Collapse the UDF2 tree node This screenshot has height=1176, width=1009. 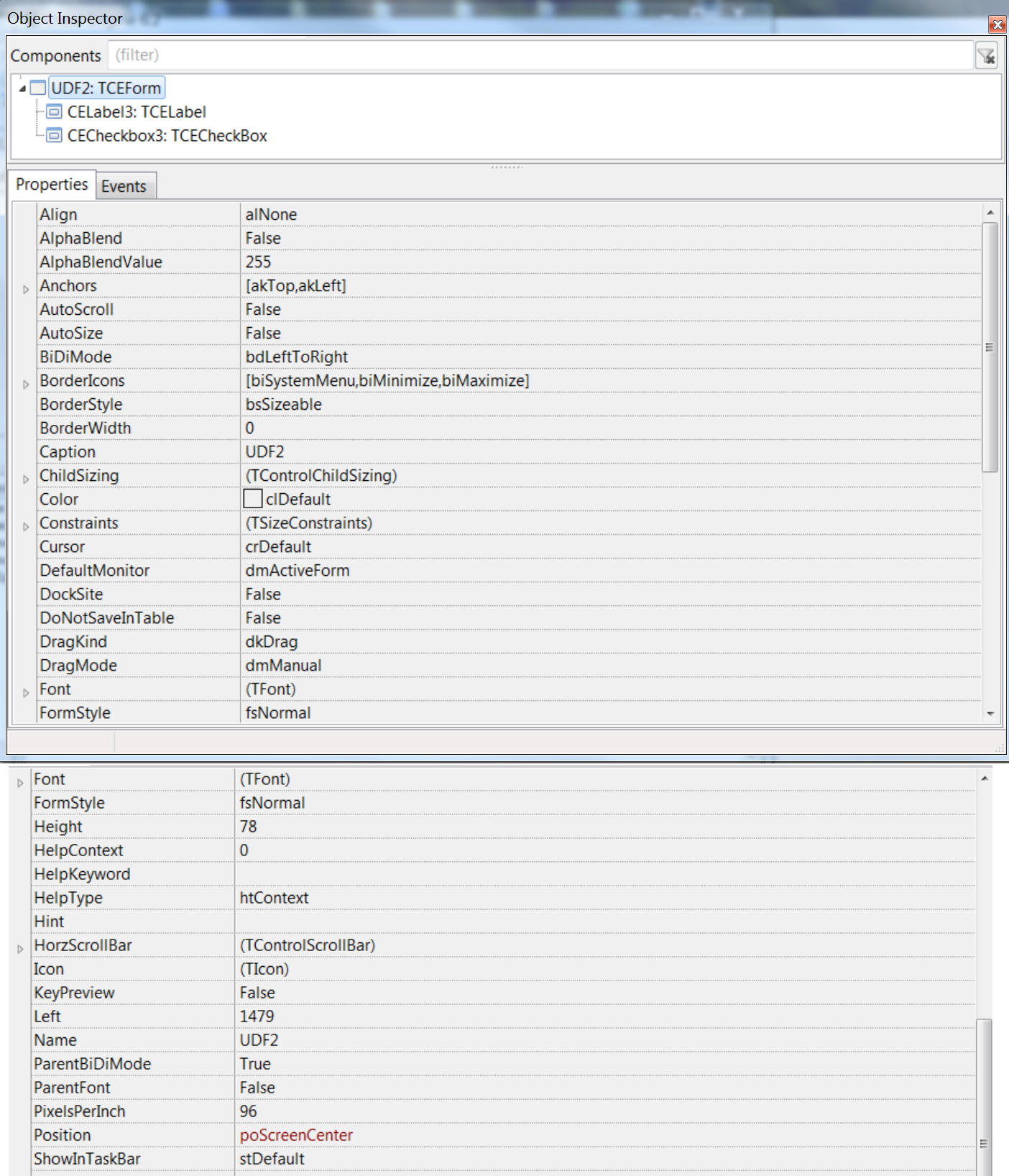[x=22, y=88]
